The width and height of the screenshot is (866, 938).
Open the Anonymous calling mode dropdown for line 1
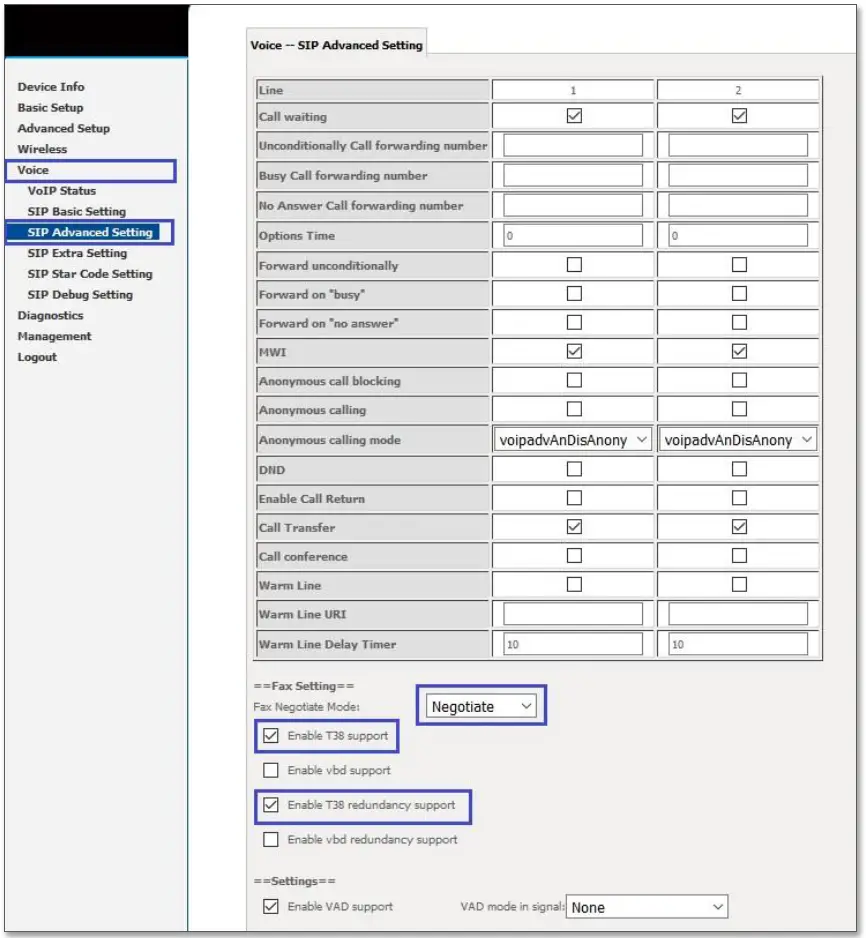(x=571, y=438)
